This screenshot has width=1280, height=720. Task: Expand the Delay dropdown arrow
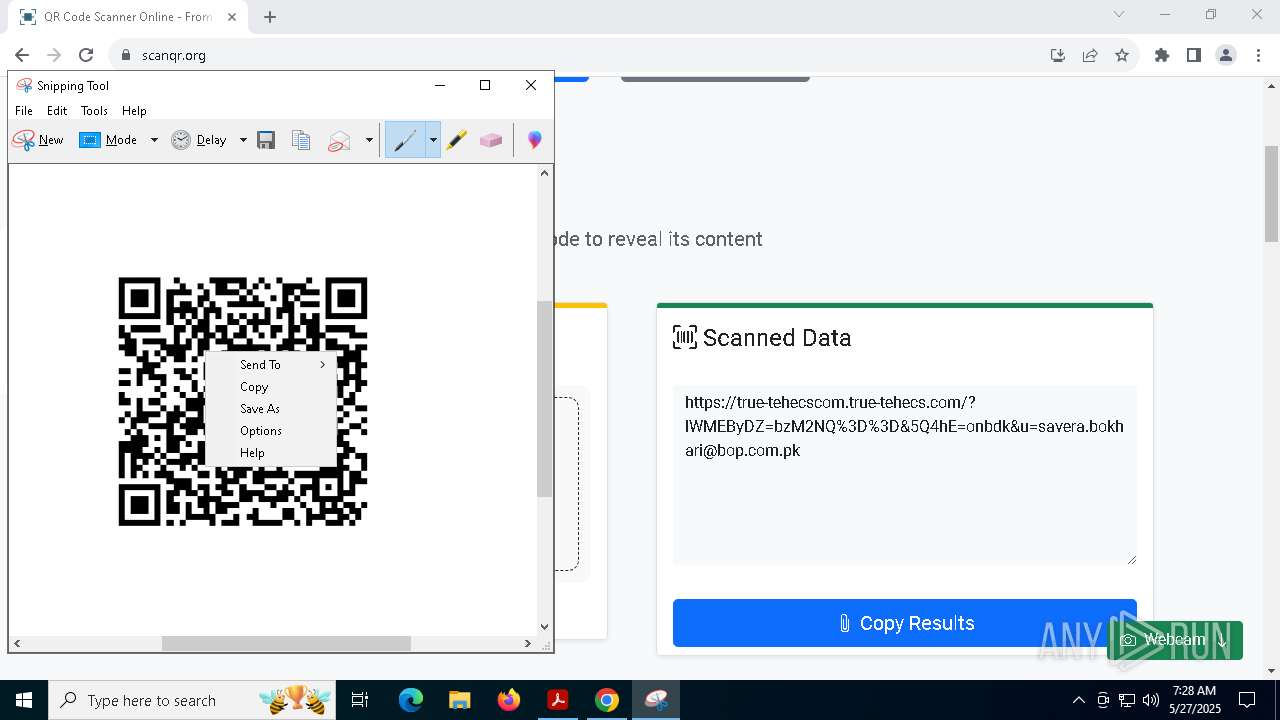click(243, 140)
